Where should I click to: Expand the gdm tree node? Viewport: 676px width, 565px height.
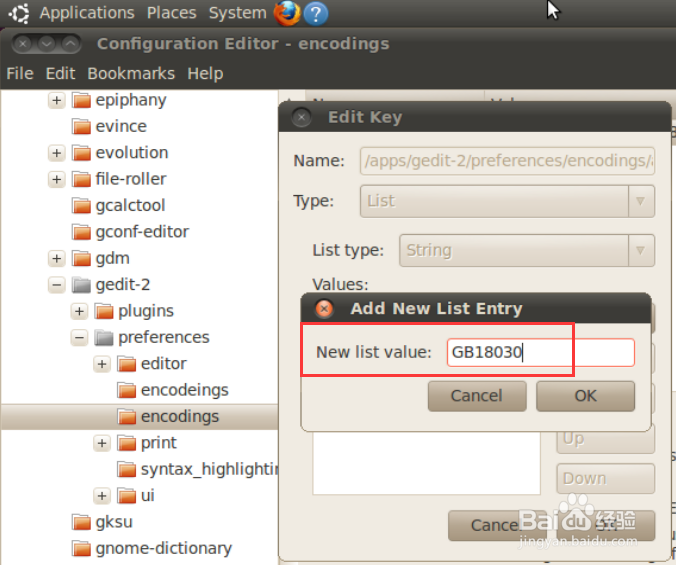pyautogui.click(x=56, y=259)
